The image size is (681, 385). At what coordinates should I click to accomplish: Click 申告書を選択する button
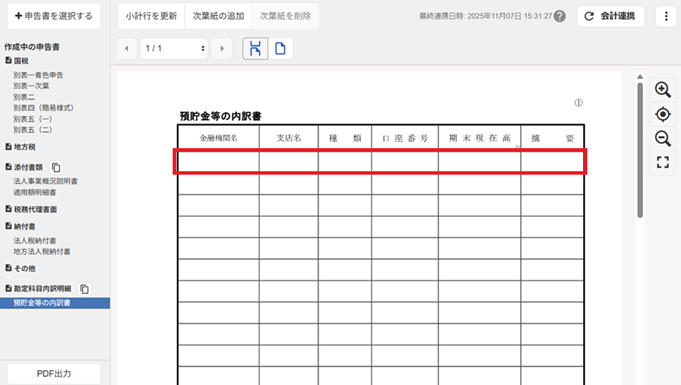coord(54,16)
